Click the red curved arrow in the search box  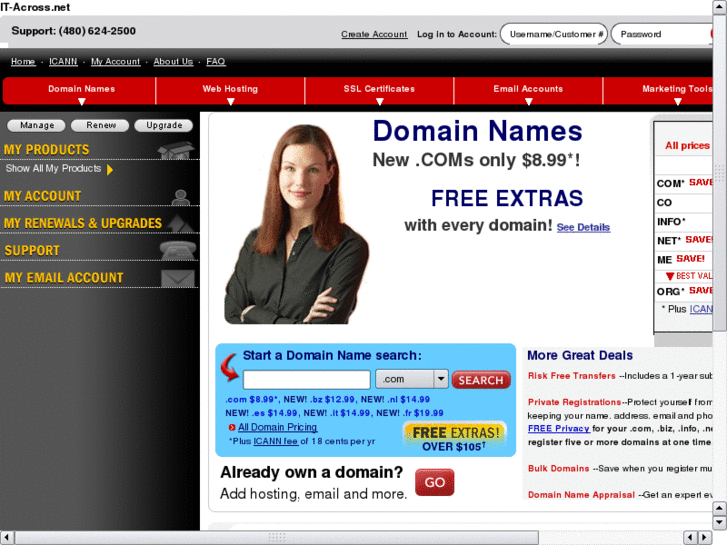[230, 367]
